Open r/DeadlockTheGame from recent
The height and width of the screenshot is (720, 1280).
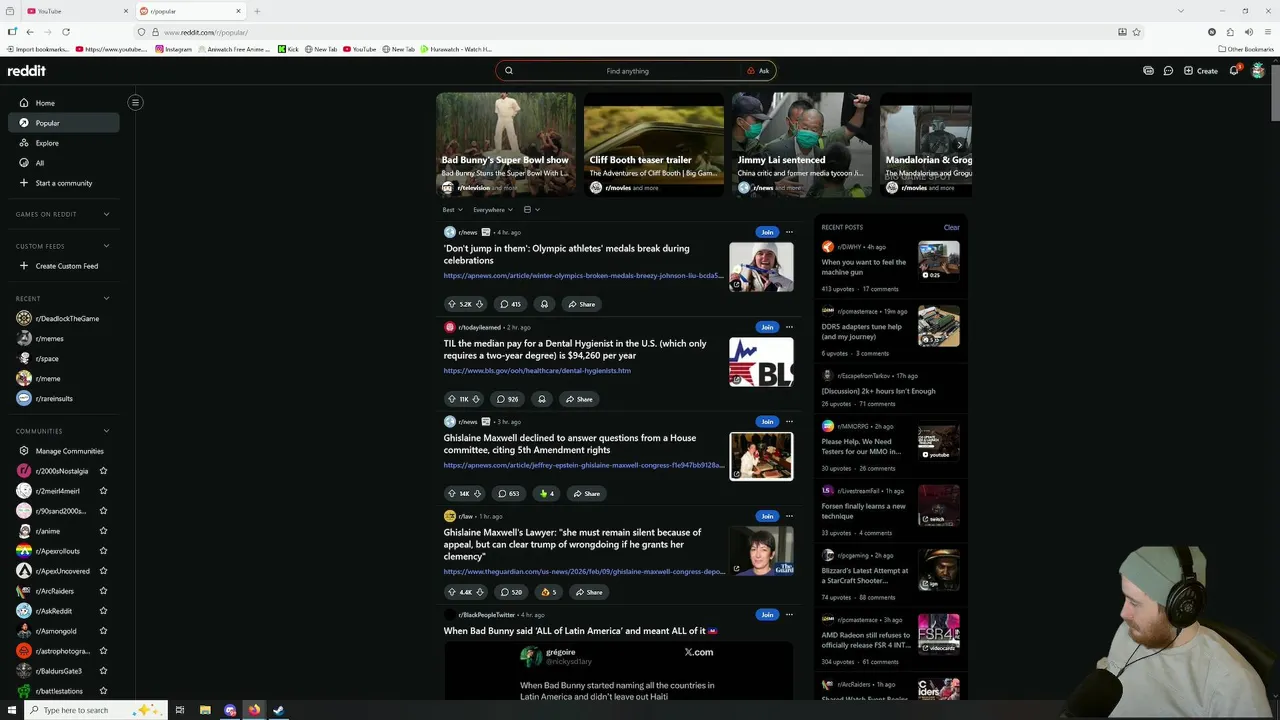pos(63,318)
